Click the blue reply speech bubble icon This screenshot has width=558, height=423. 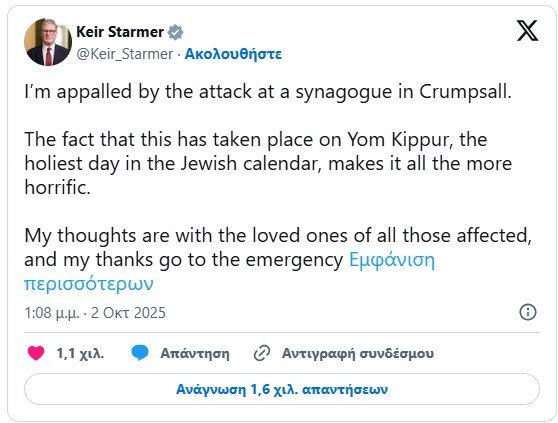[140, 353]
